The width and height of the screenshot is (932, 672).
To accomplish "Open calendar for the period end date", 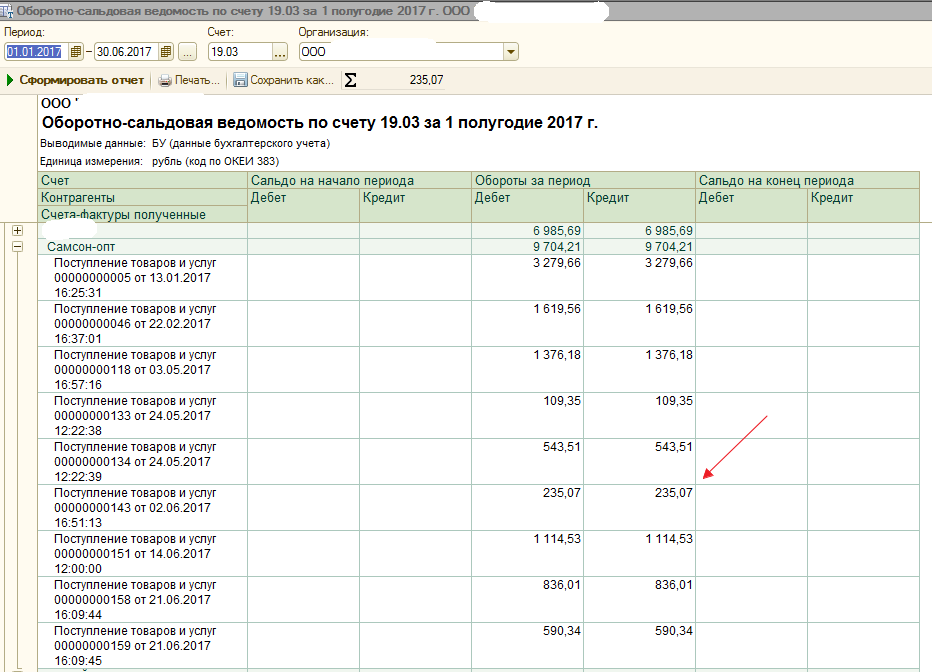I will 165,52.
